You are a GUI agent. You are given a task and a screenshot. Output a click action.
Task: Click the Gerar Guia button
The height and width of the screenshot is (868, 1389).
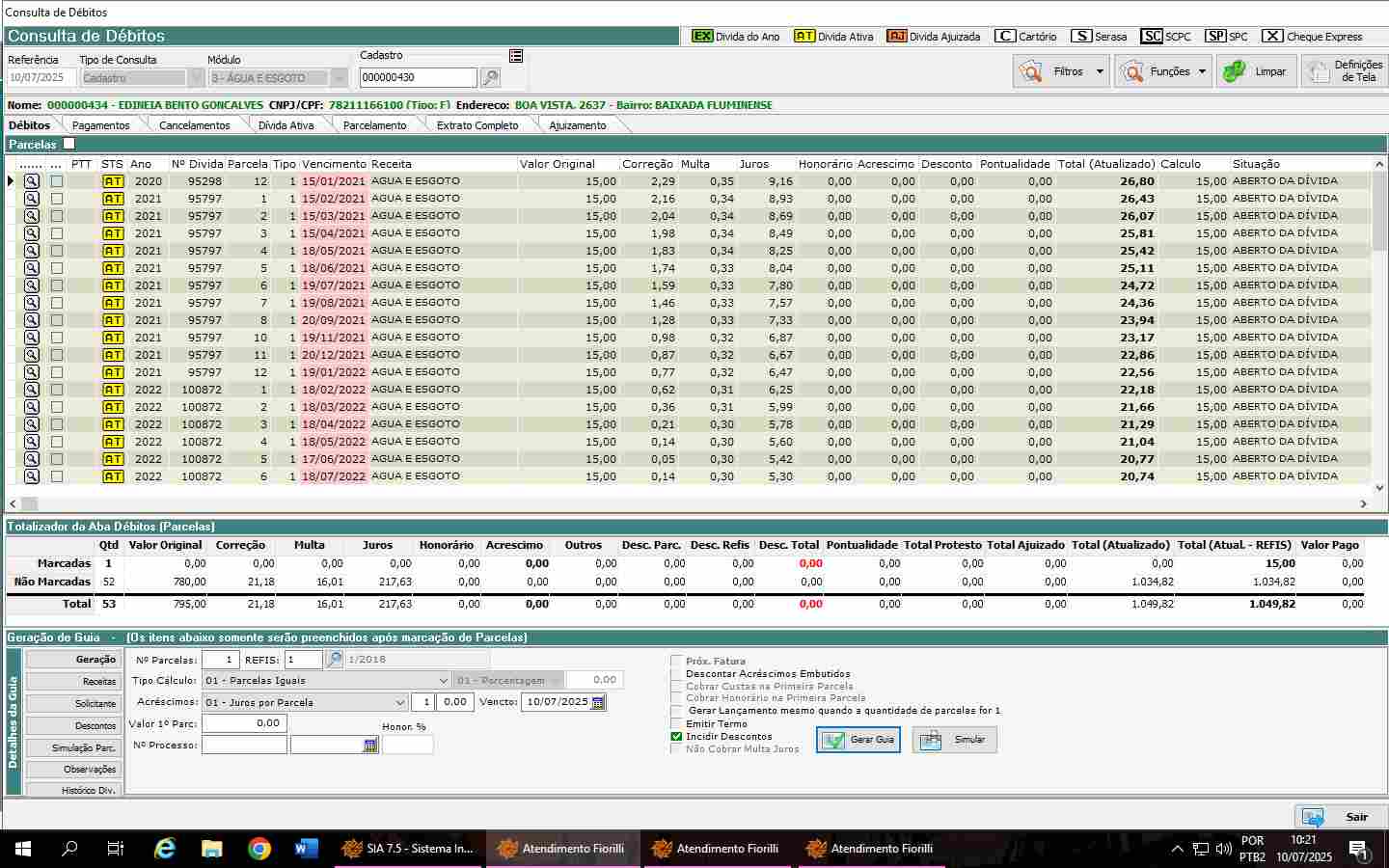[x=858, y=740]
